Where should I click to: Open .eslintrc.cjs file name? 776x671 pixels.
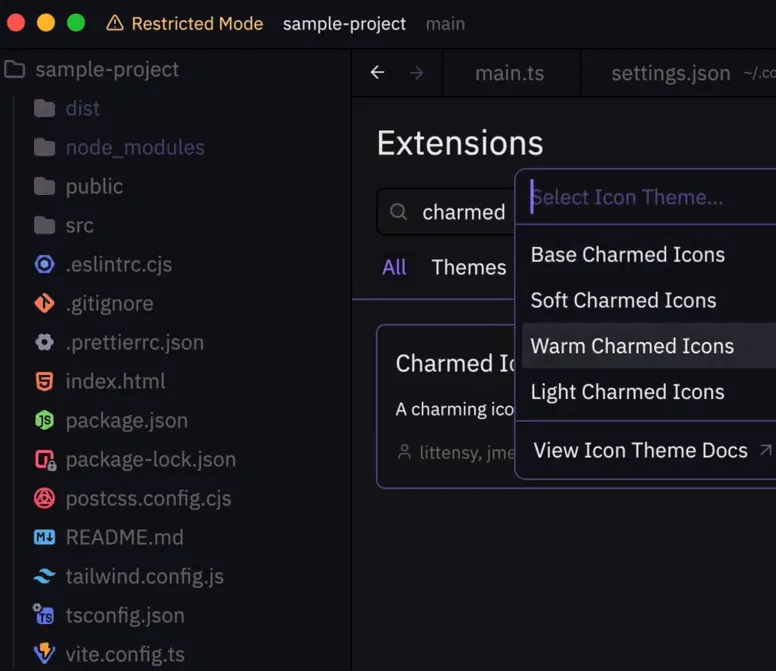(119, 265)
